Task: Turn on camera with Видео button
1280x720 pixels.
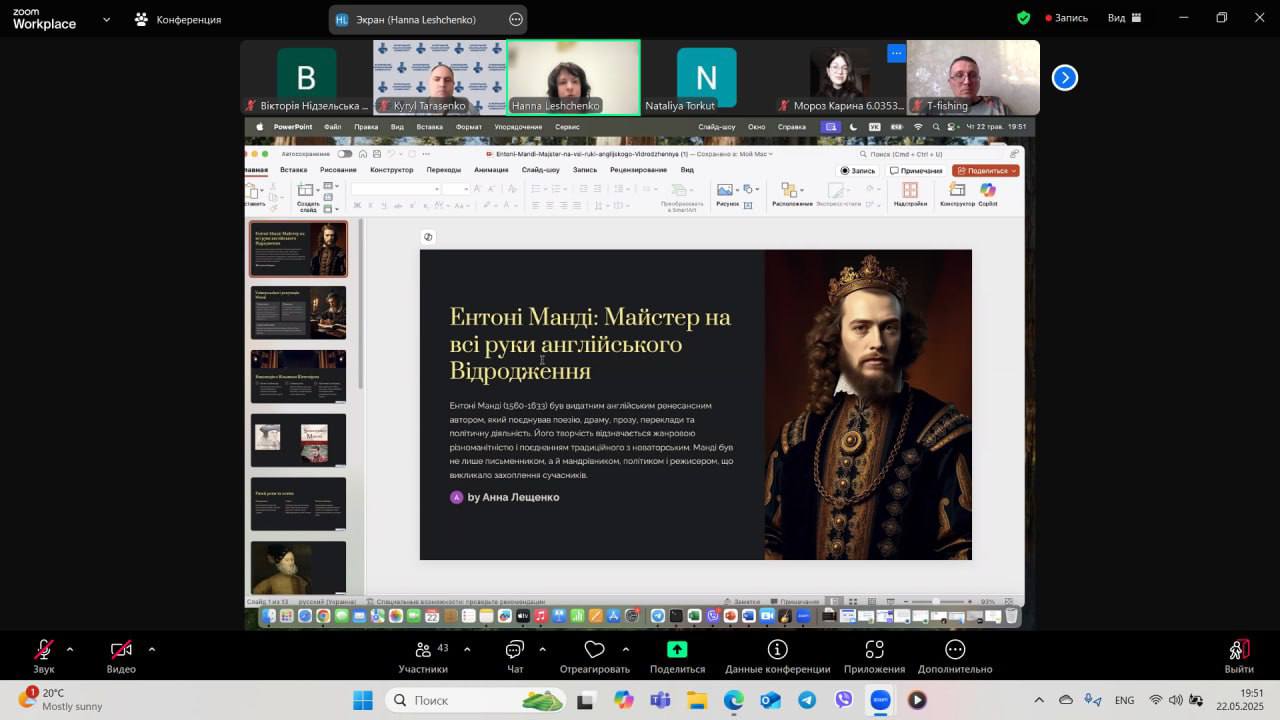Action: click(x=121, y=650)
